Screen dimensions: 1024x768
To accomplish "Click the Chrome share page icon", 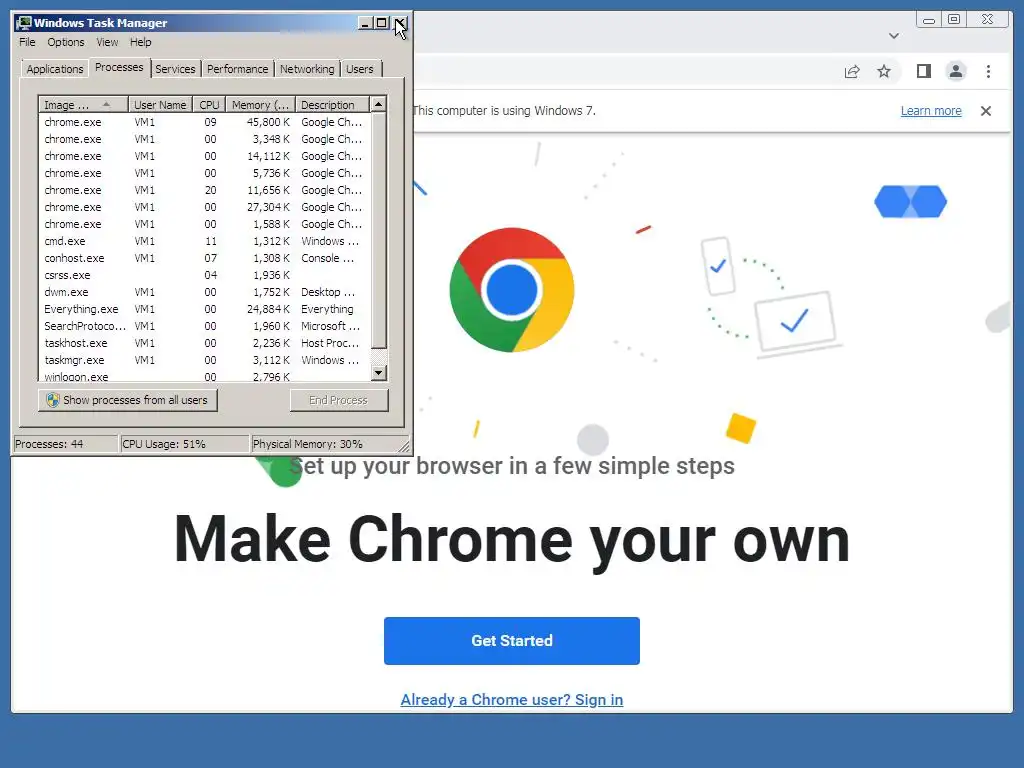I will click(852, 71).
